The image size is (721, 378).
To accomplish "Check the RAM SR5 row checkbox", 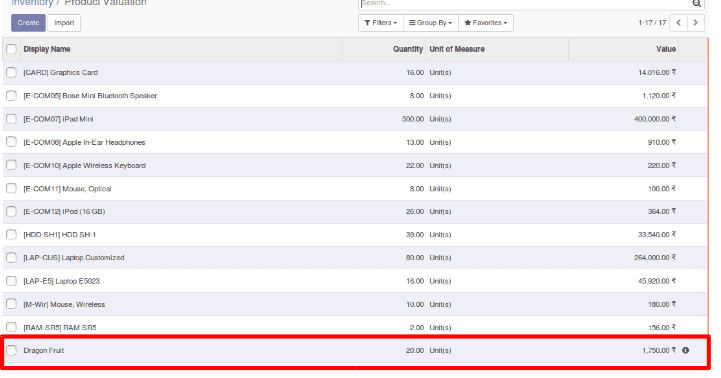I will pyautogui.click(x=11, y=327).
